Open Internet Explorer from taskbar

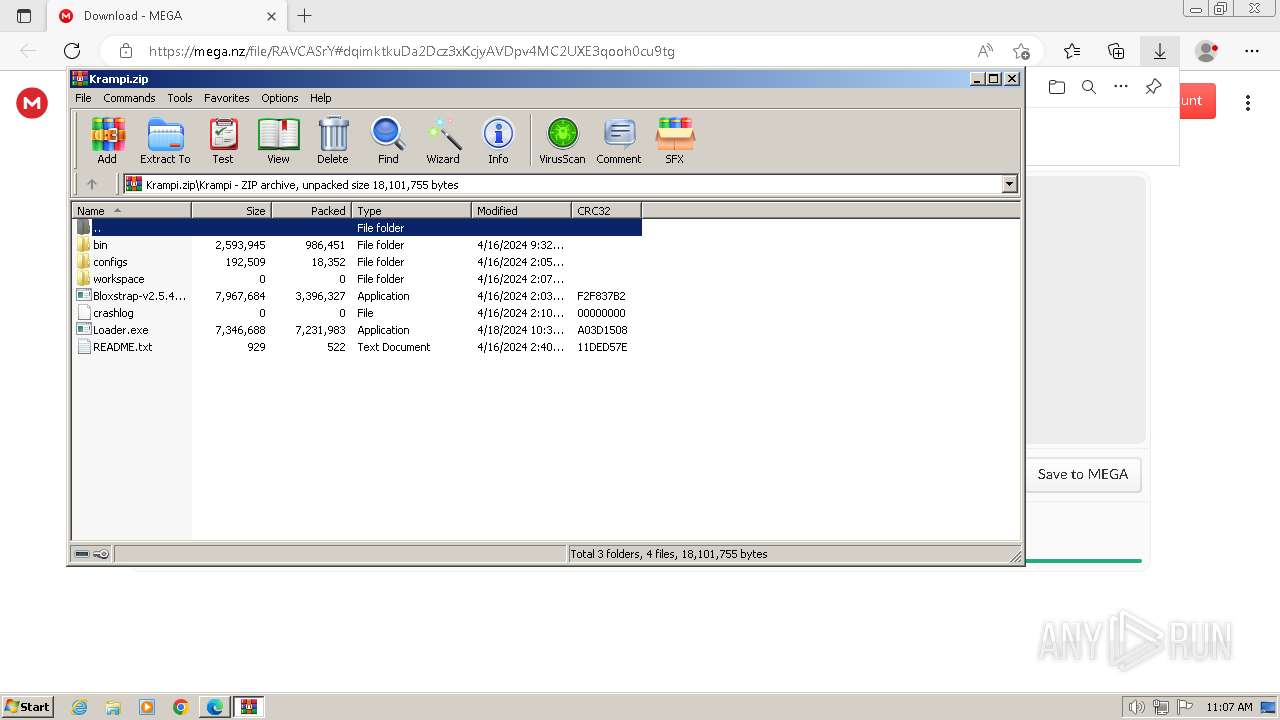pyautogui.click(x=80, y=707)
